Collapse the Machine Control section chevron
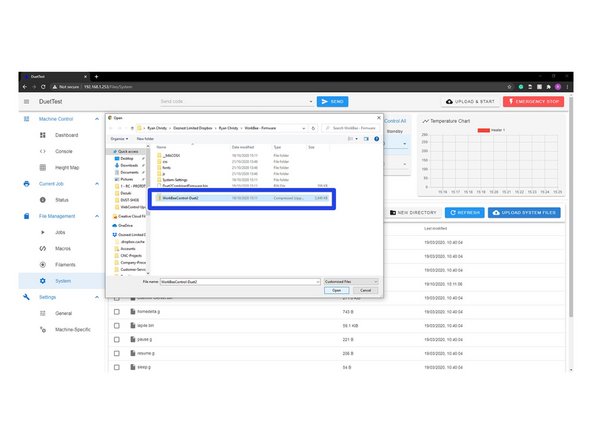Screen dimensions: 592x444 97,119
